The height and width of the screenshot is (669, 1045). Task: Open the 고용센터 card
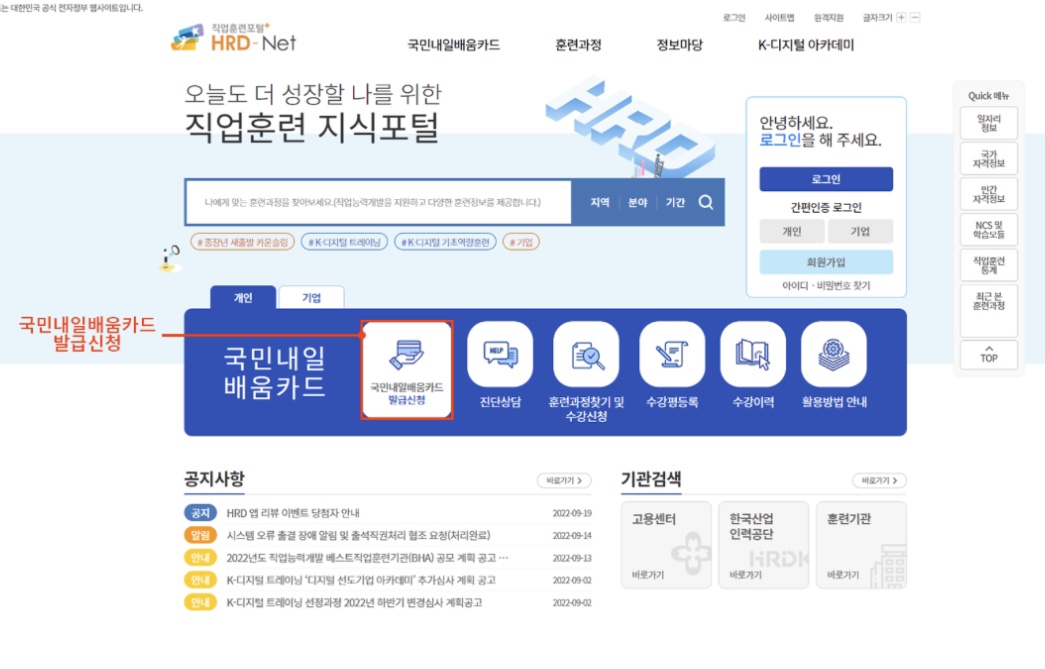click(666, 545)
